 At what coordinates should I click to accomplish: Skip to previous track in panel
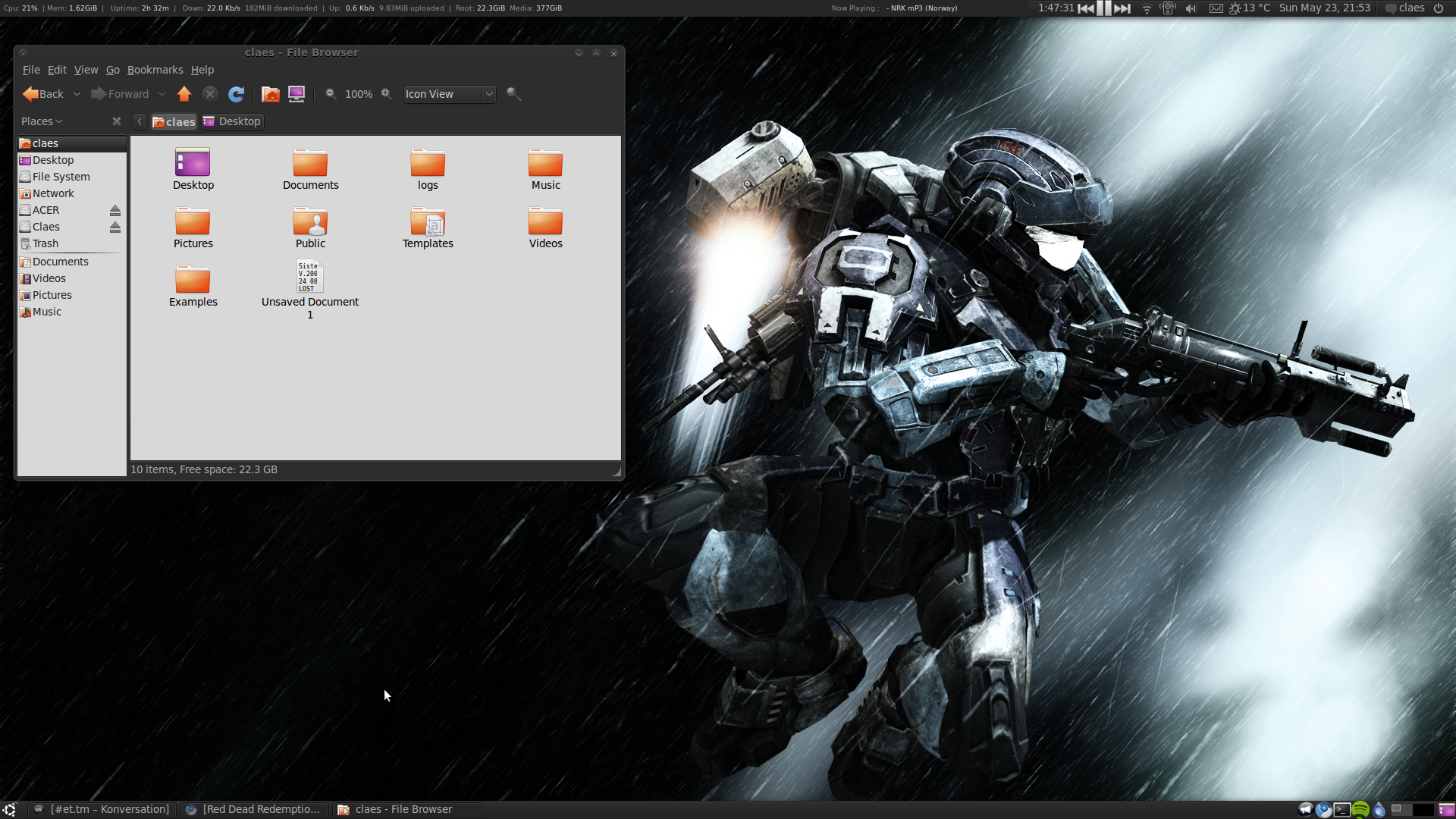pyautogui.click(x=1086, y=8)
